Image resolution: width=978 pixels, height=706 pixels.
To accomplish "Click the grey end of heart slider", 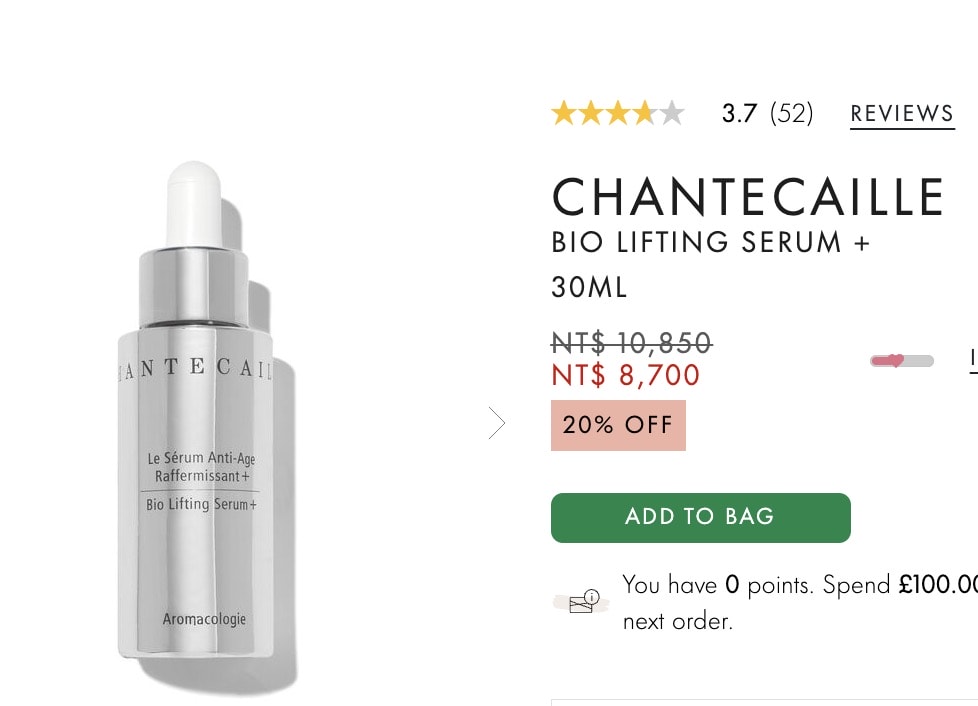I will tap(920, 361).
